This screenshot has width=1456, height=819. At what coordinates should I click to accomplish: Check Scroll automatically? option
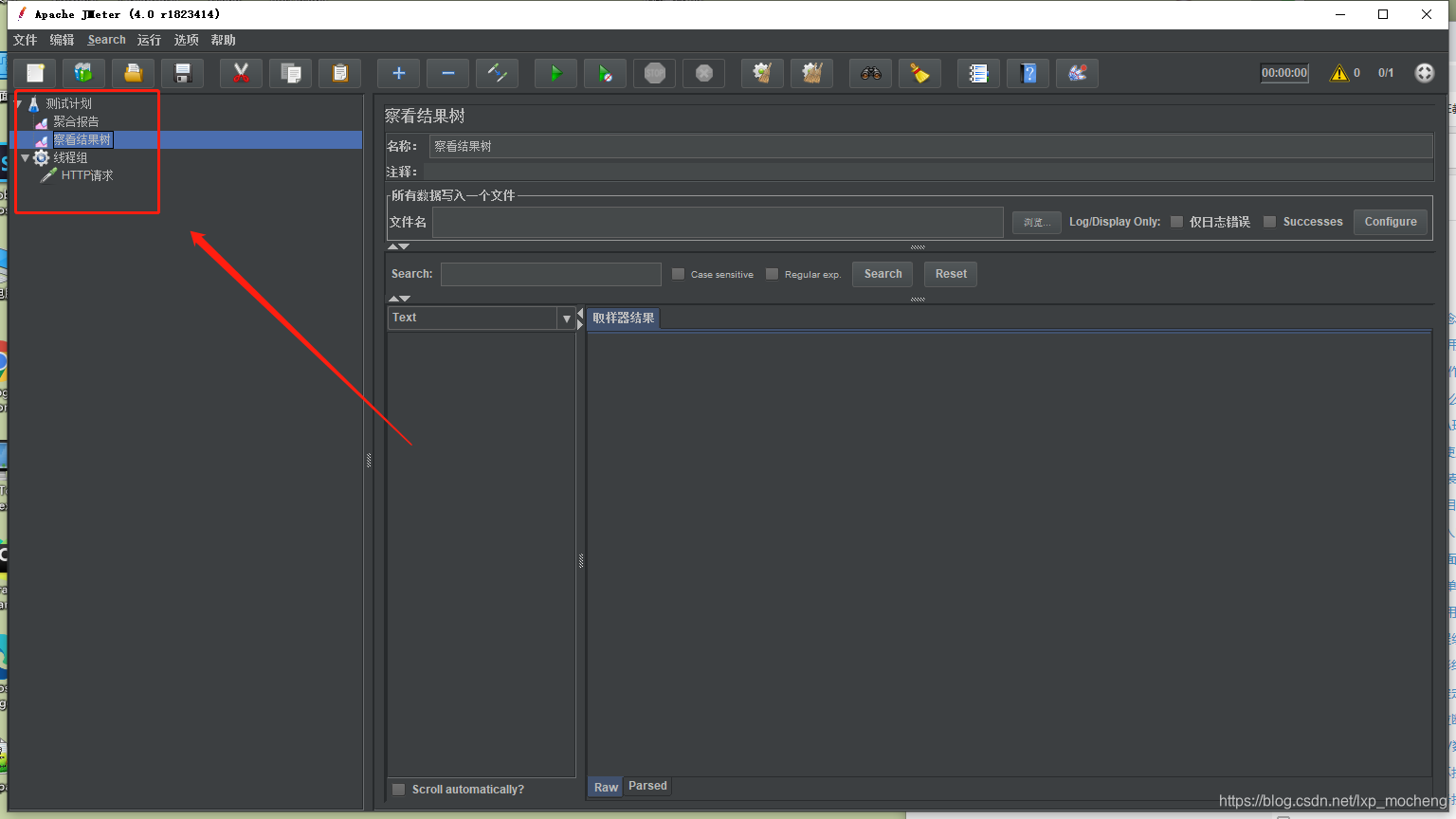(399, 790)
